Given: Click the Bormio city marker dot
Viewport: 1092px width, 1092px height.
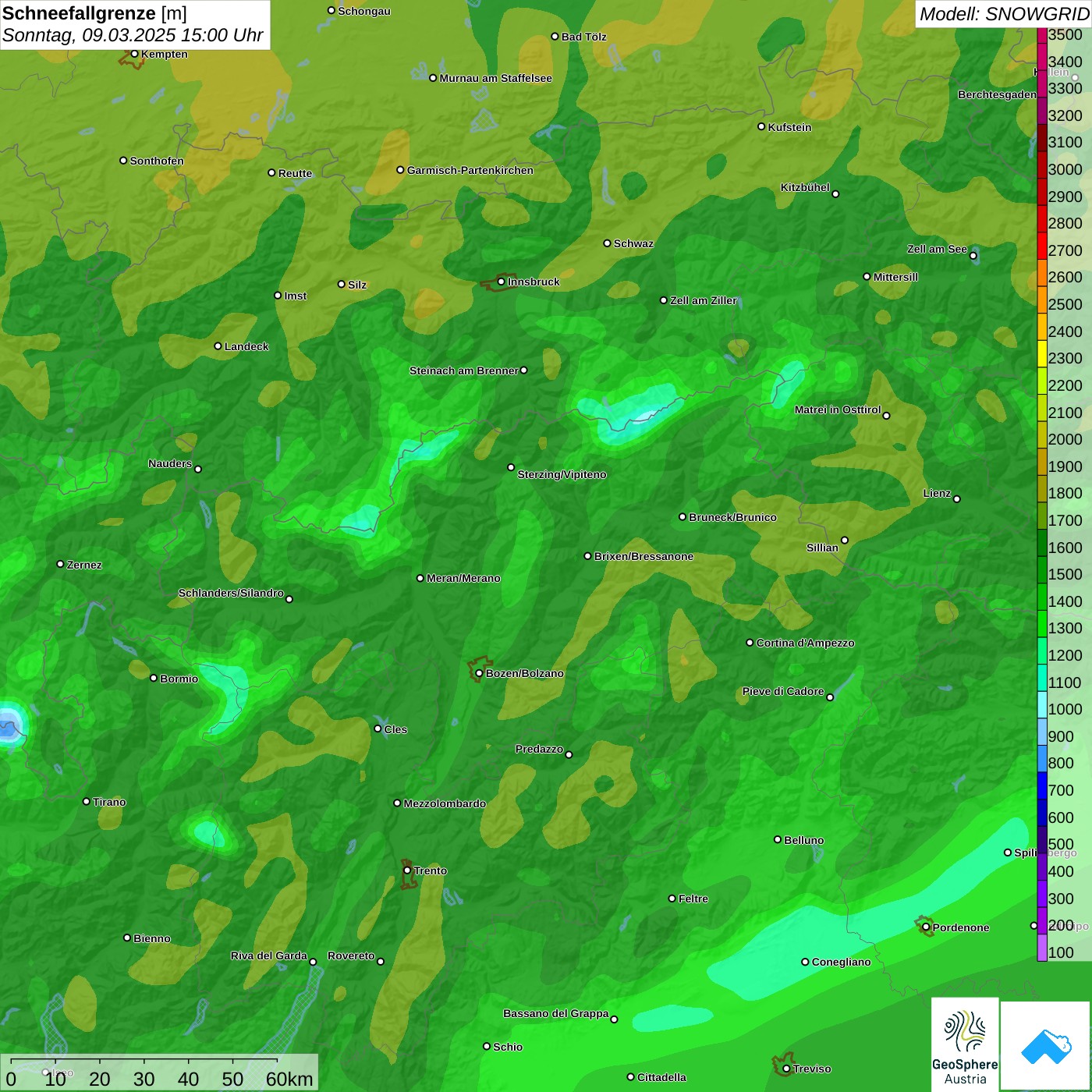Looking at the screenshot, I should coord(154,678).
